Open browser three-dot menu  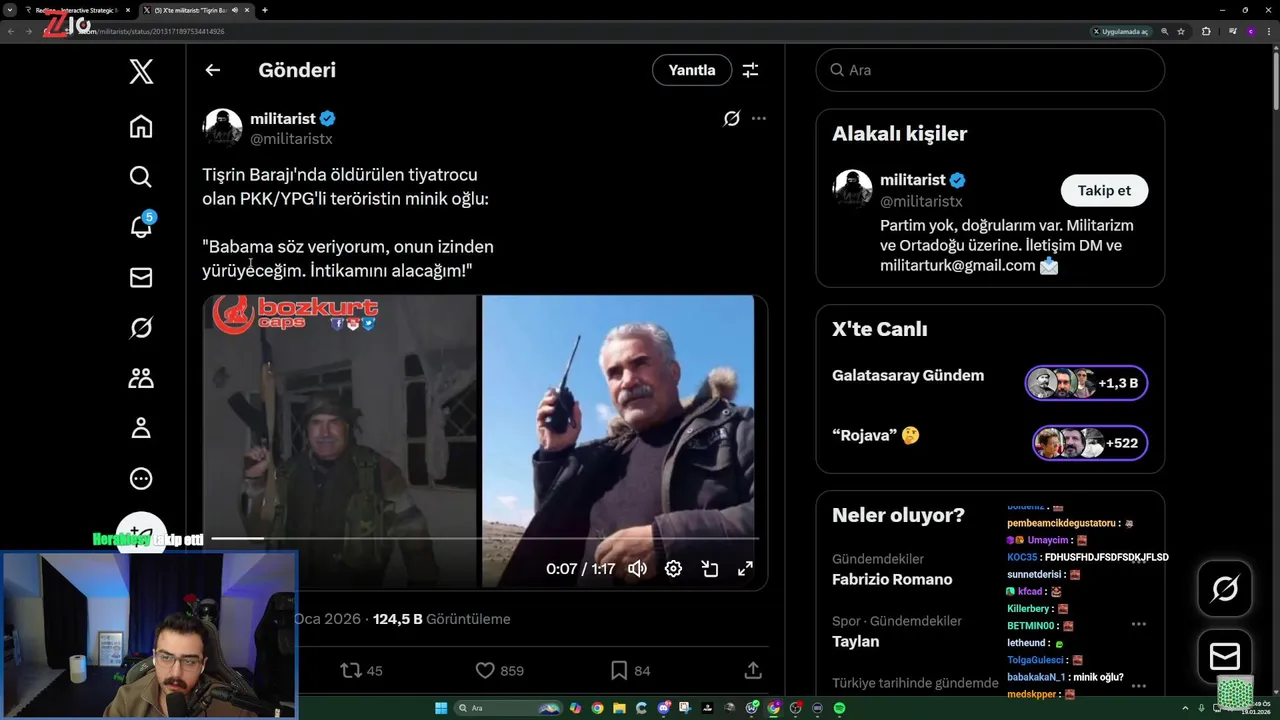(1269, 32)
